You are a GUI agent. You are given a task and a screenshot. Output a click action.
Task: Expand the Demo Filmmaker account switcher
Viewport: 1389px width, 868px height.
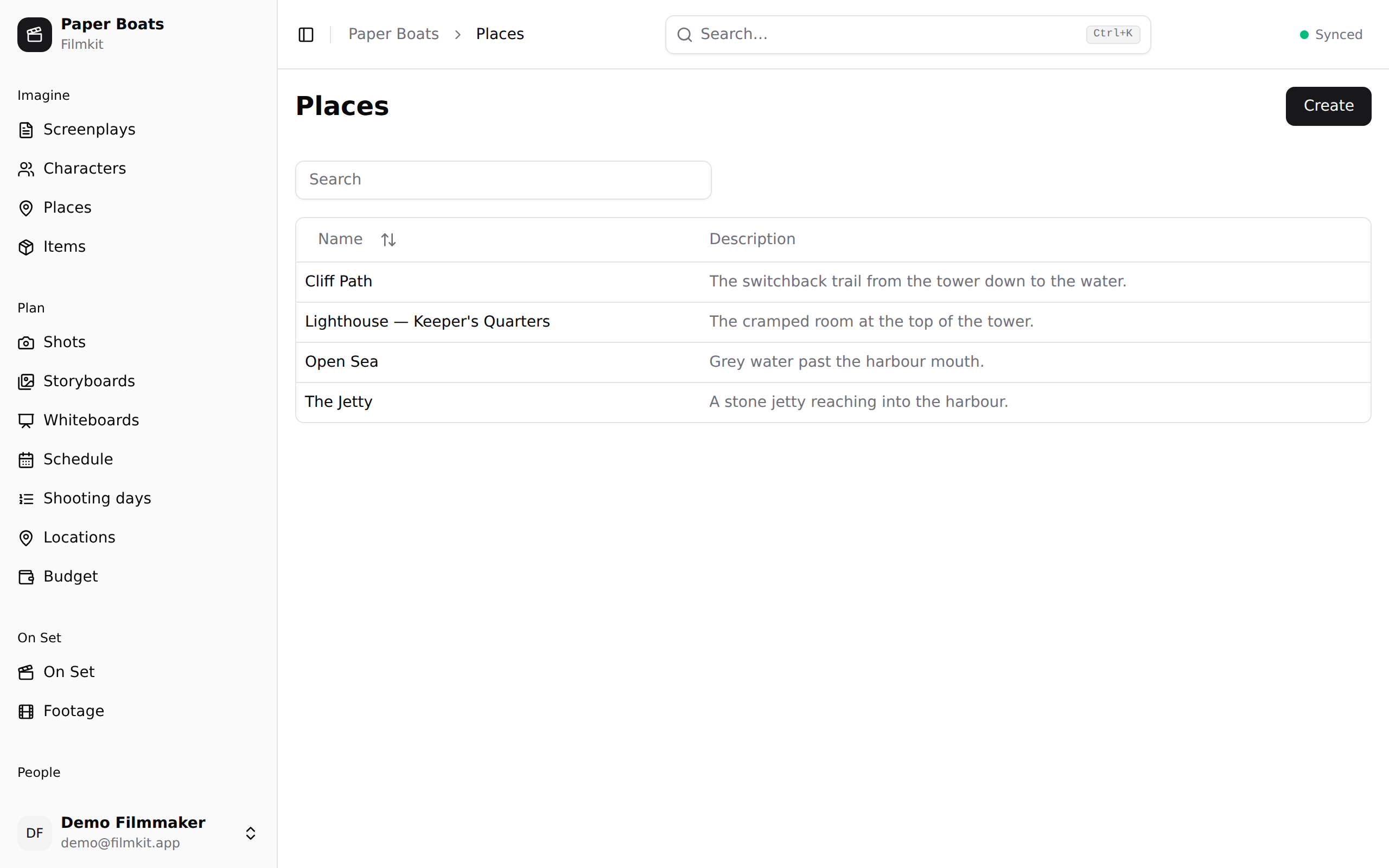[250, 833]
